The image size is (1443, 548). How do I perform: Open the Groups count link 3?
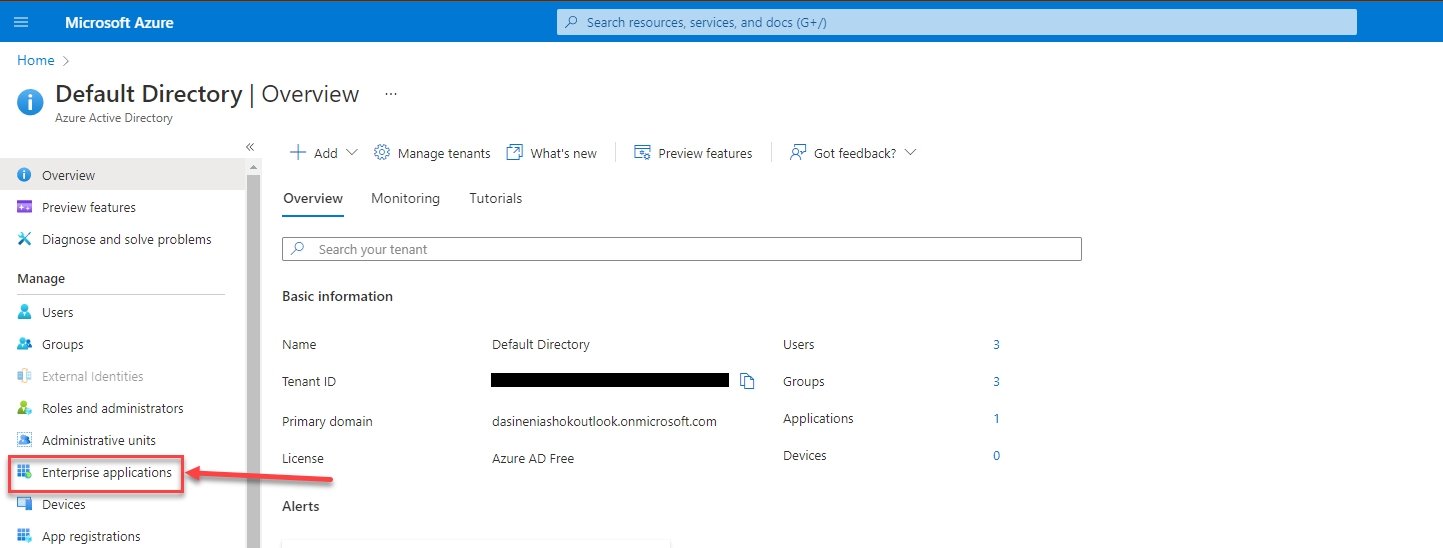click(996, 381)
